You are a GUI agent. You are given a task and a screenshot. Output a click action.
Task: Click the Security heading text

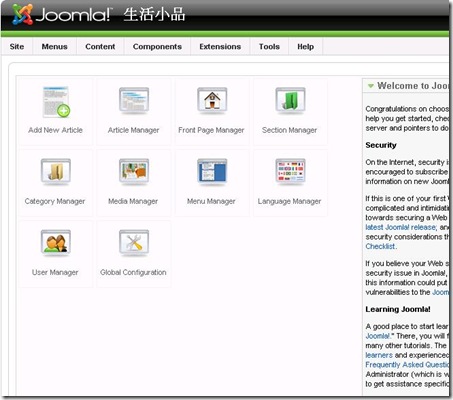point(381,145)
